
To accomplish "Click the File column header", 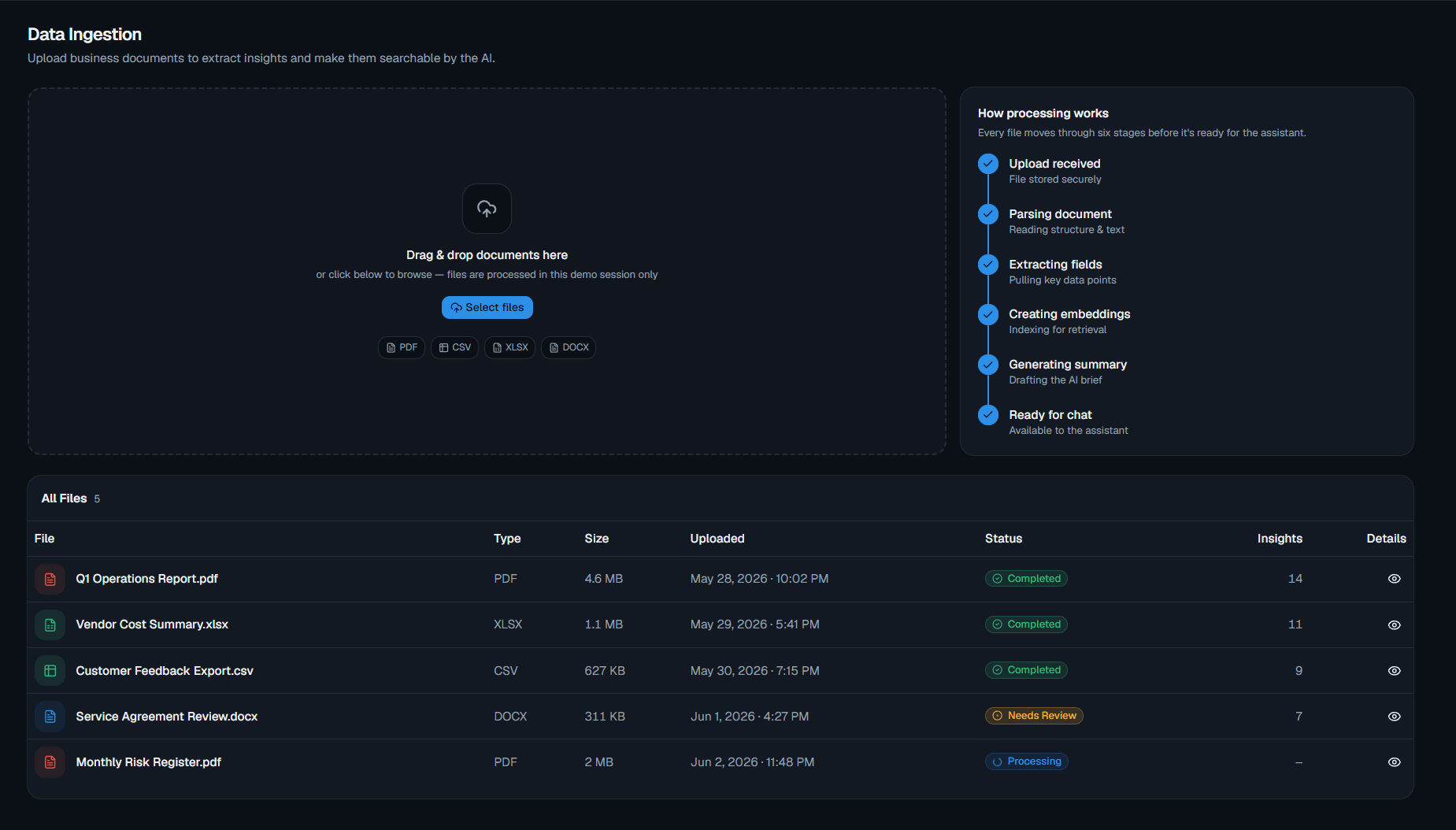I will 44,539.
